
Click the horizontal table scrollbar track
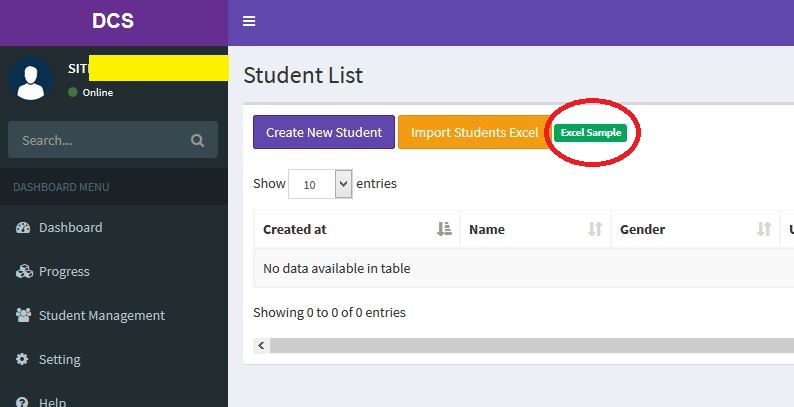point(530,346)
